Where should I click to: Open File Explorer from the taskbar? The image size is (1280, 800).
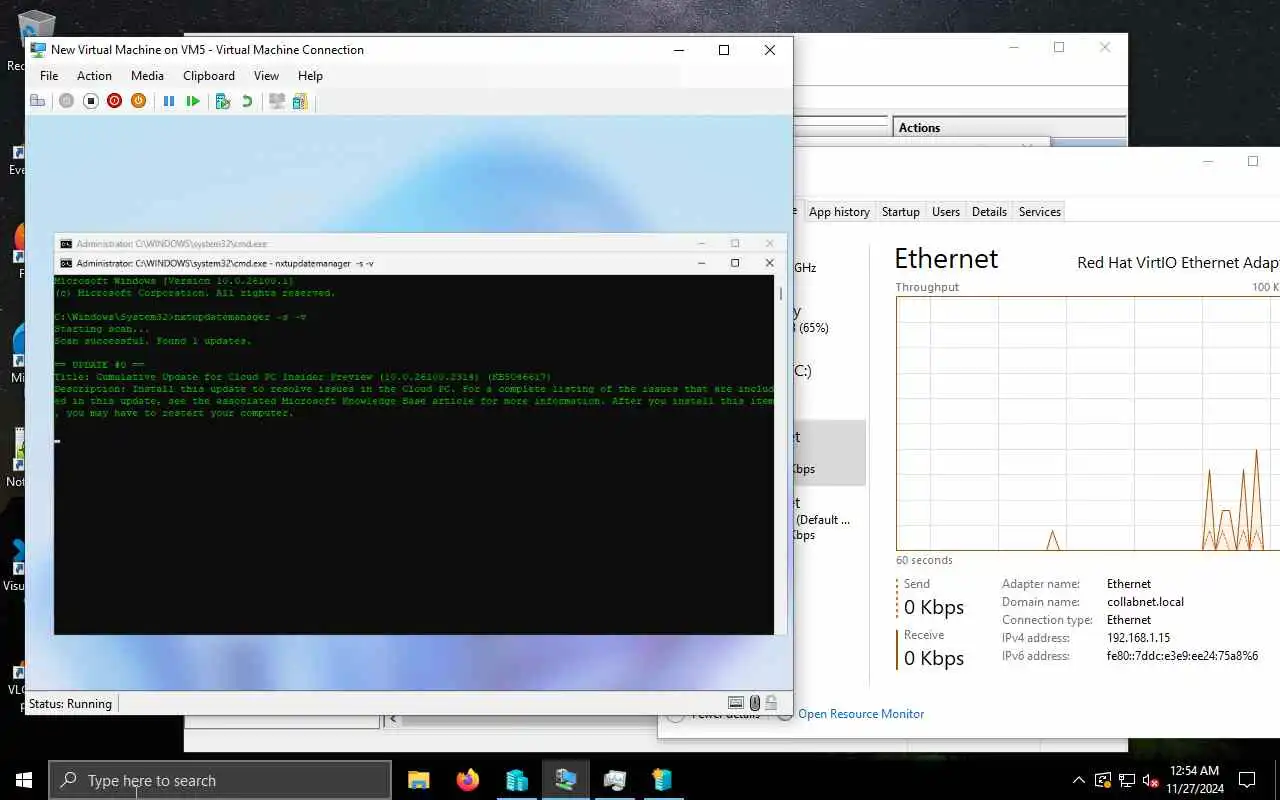418,780
